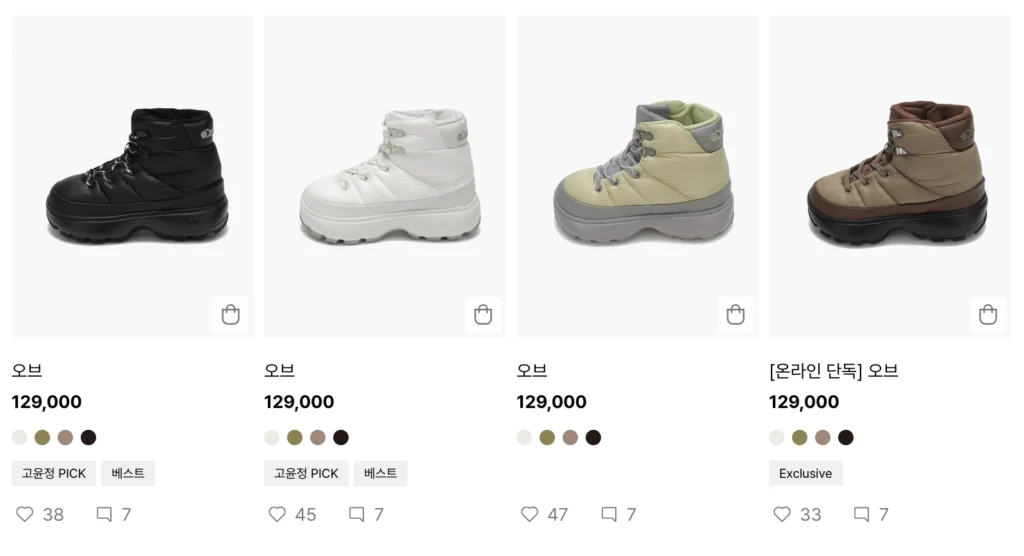Screen dimensions: 1024x556
Task: Open the yellow-green boot product image
Action: [637, 175]
